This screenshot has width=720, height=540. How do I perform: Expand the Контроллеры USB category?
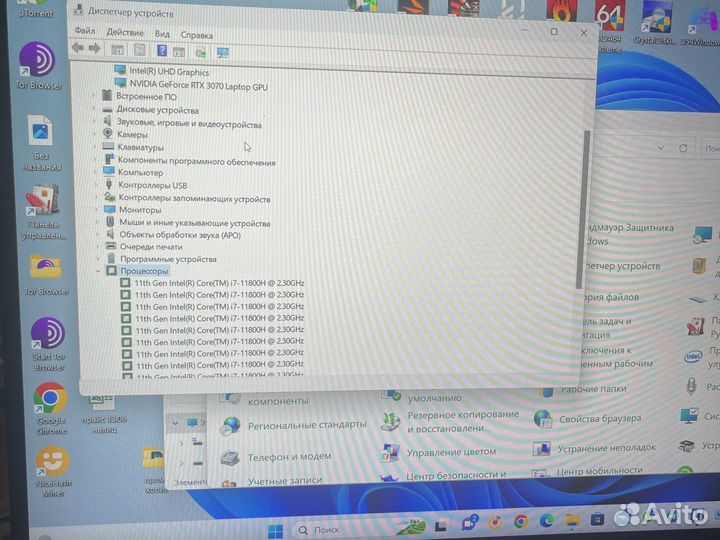click(96, 186)
